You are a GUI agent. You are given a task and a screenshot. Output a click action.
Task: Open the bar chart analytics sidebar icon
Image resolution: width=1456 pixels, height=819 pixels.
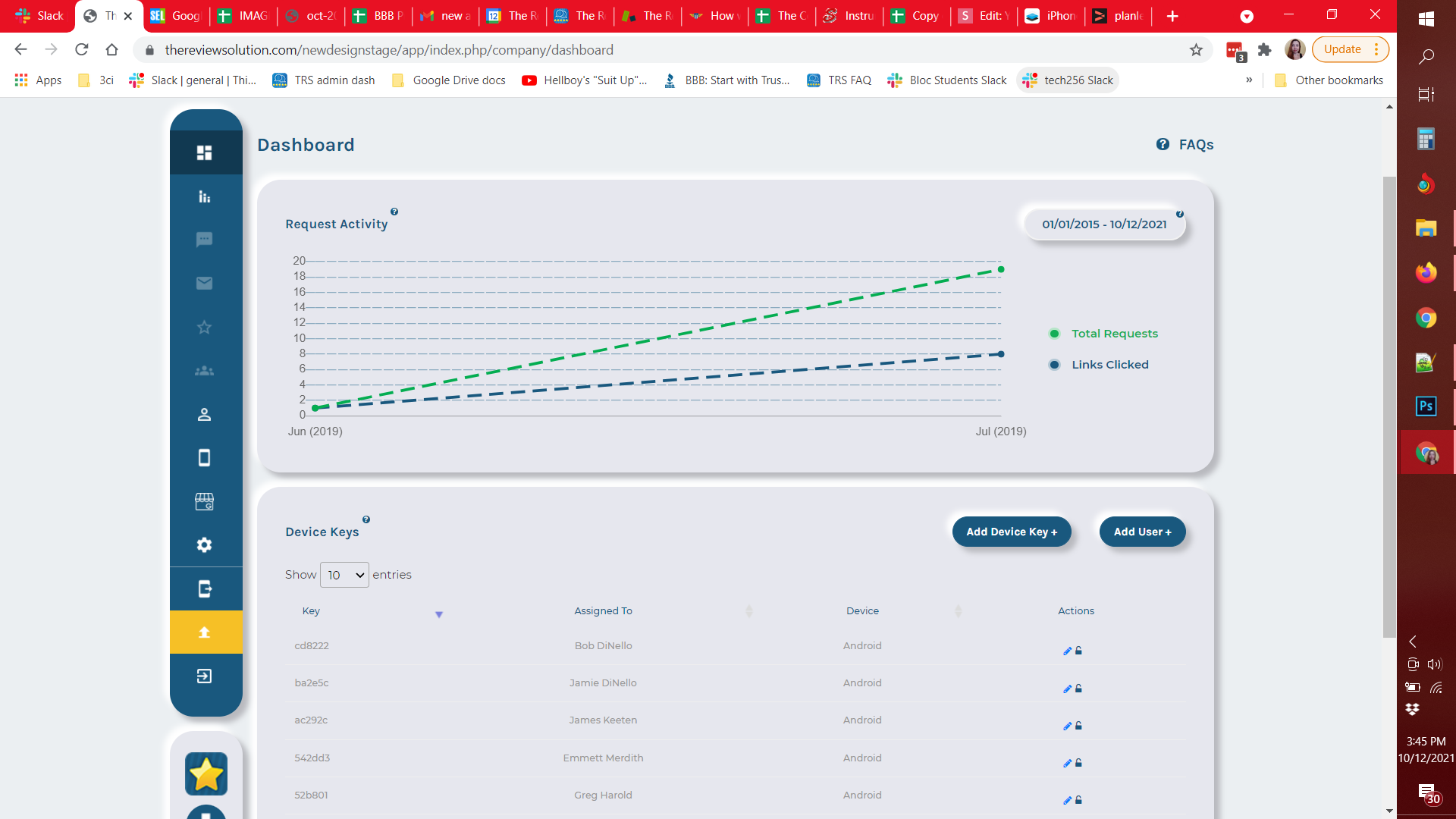click(x=204, y=196)
